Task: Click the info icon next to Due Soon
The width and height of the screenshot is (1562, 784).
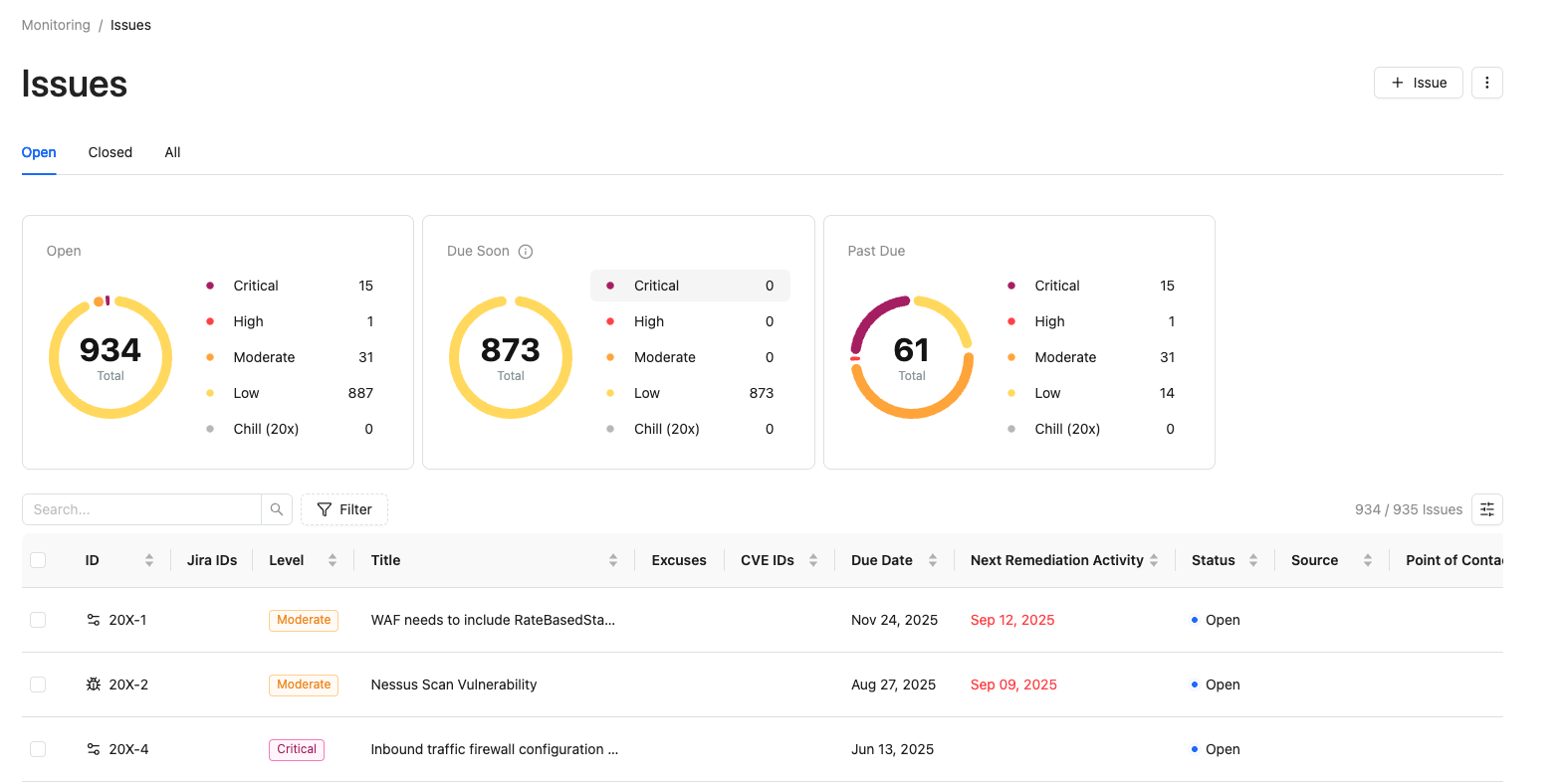Action: (526, 252)
